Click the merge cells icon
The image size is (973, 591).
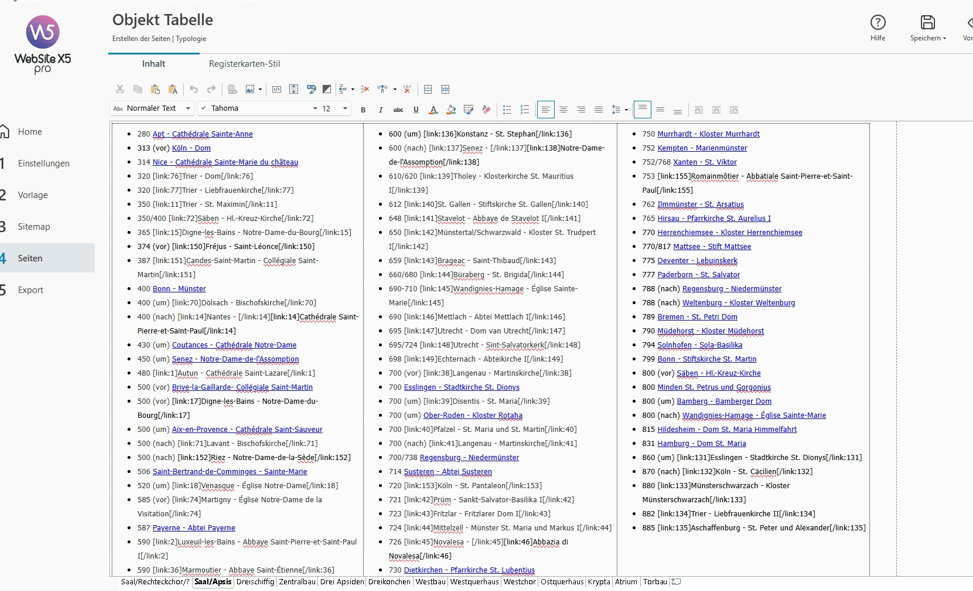pos(428,89)
